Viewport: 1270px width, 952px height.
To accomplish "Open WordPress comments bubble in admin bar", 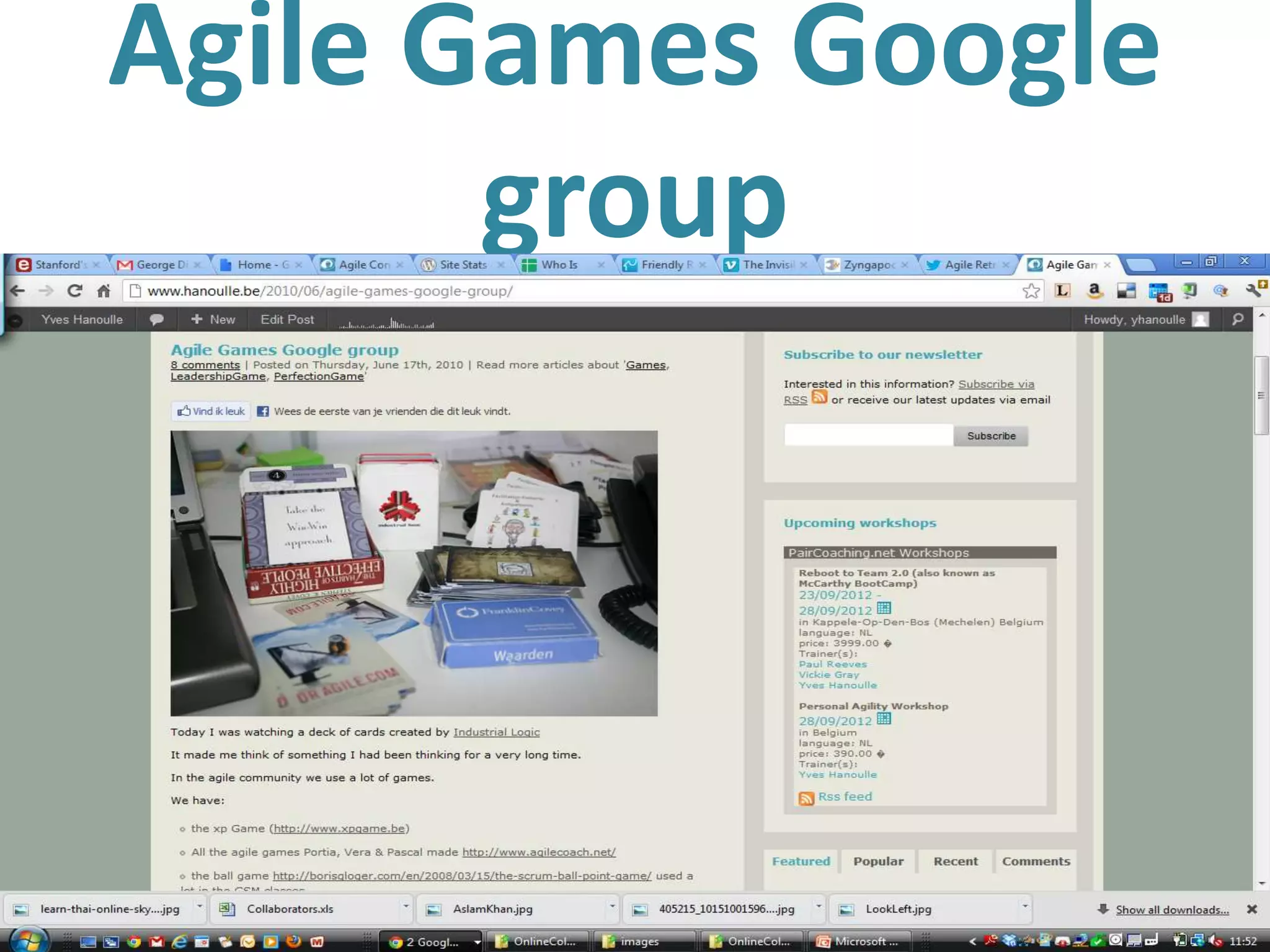I will [156, 319].
